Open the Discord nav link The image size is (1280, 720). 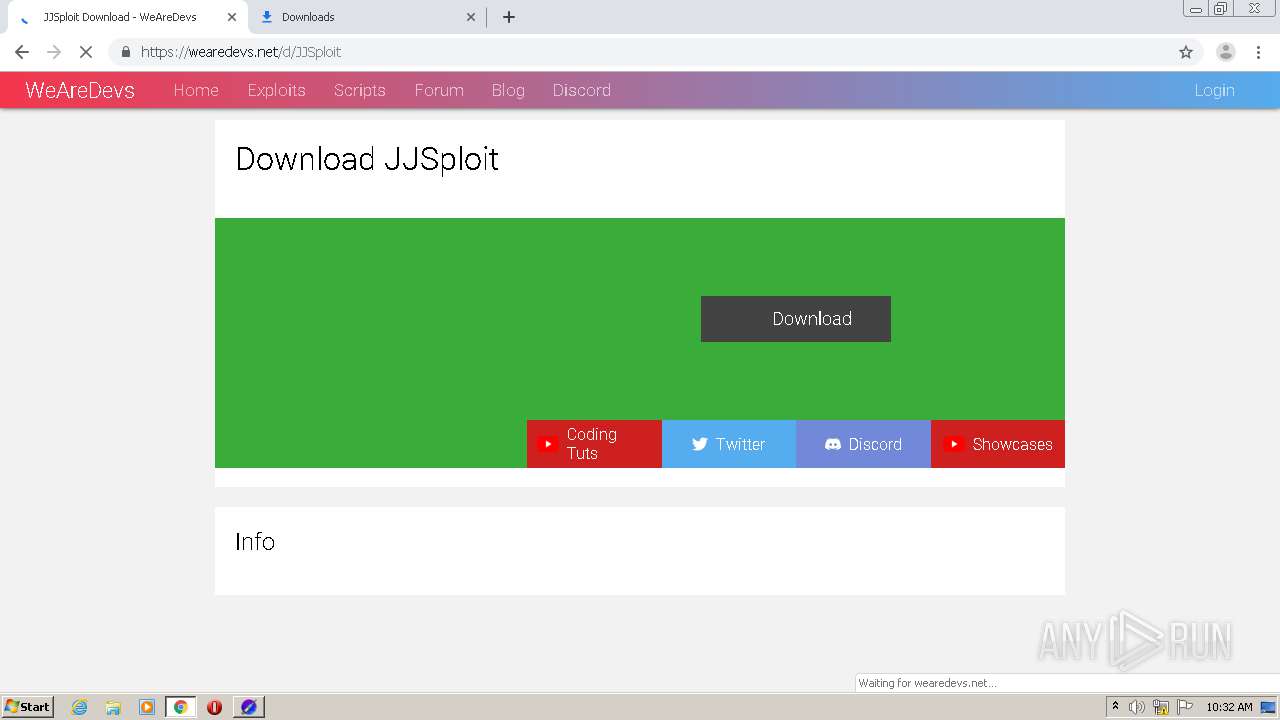(582, 90)
